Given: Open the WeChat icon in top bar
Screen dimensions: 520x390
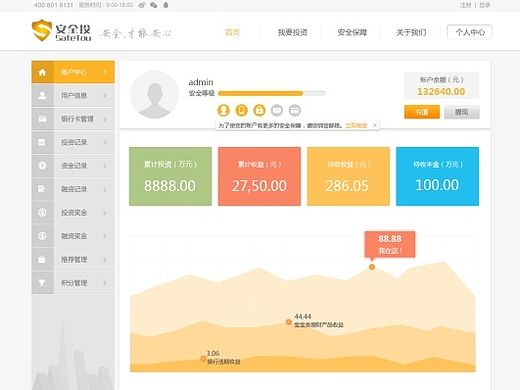Looking at the screenshot, I should (x=153, y=5).
